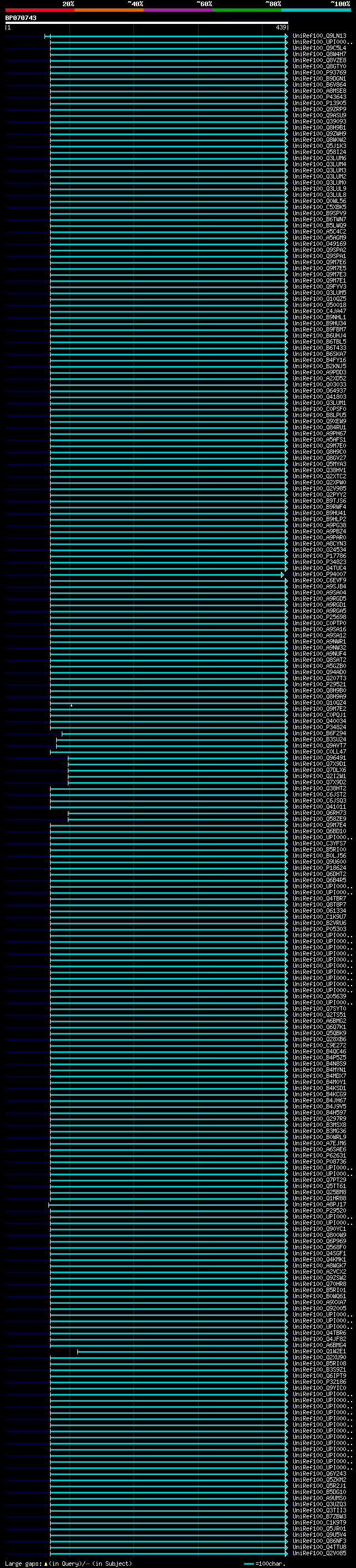
Task: Select hit label UniRef100_Q39093
Action: click(x=319, y=122)
